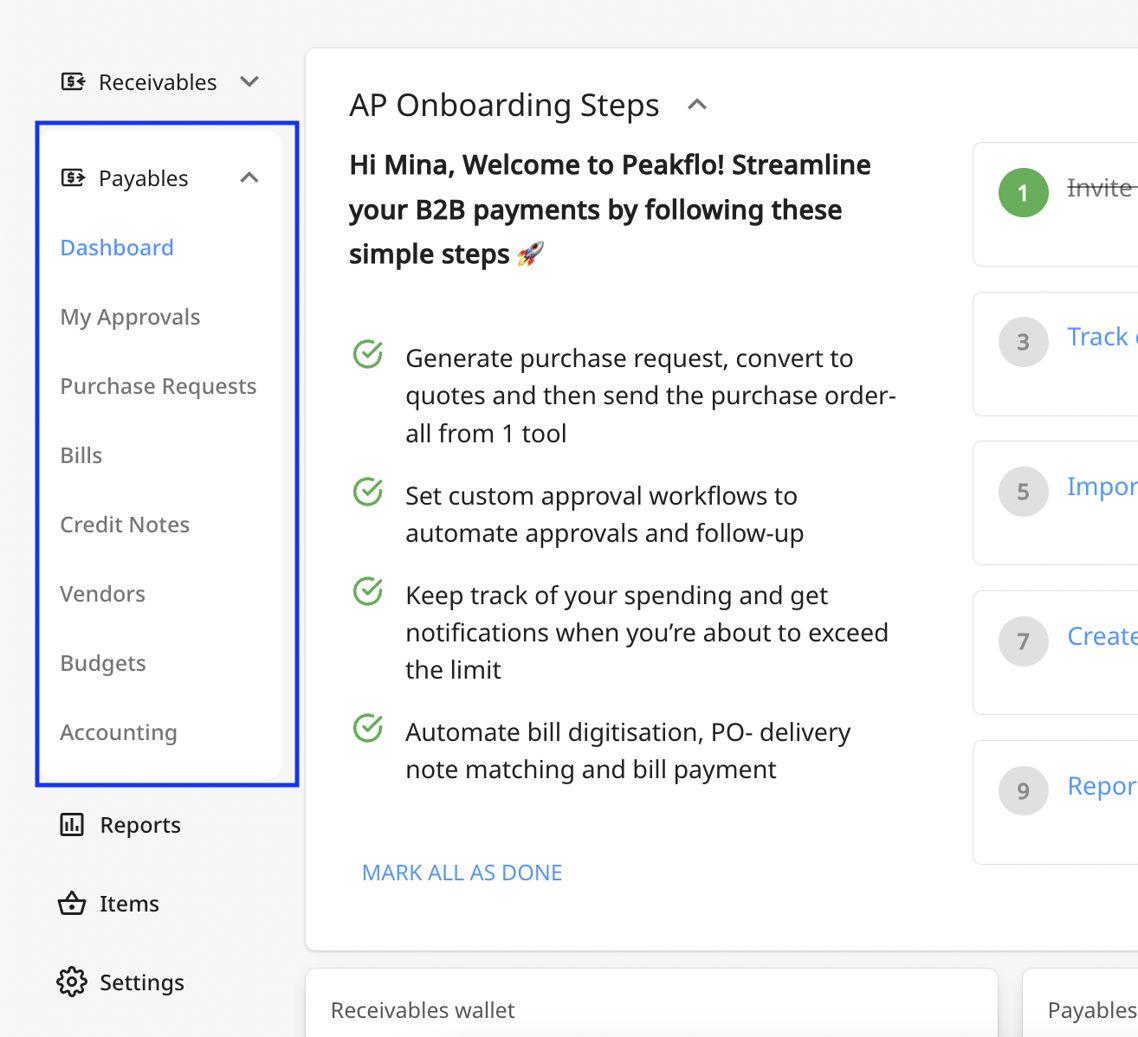Click the Payables sidebar label
Image resolution: width=1138 pixels, height=1037 pixels.
(144, 179)
